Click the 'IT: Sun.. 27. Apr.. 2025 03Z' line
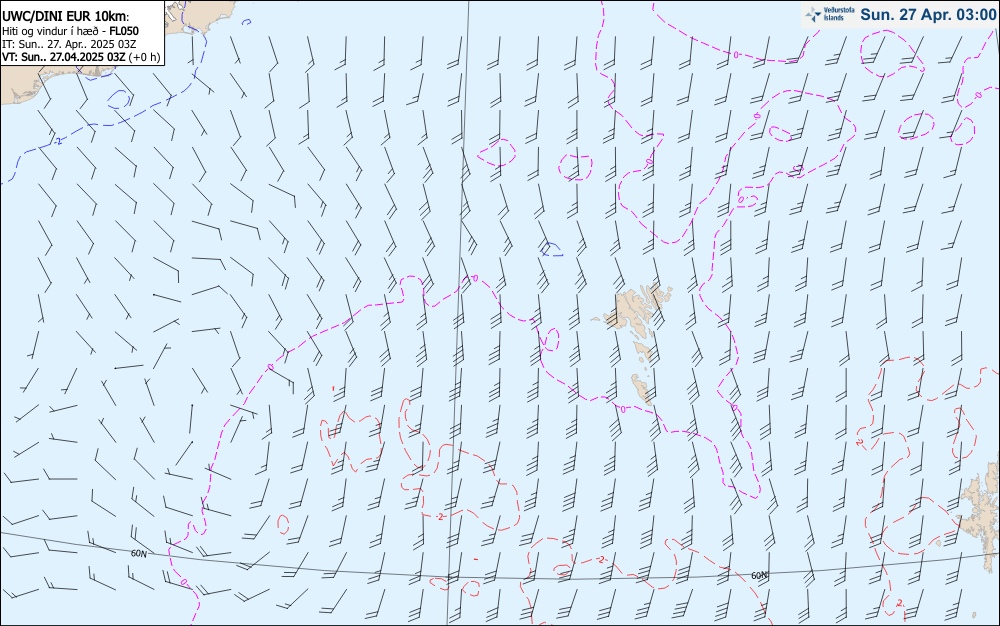The height and width of the screenshot is (626, 1000). pyautogui.click(x=69, y=44)
